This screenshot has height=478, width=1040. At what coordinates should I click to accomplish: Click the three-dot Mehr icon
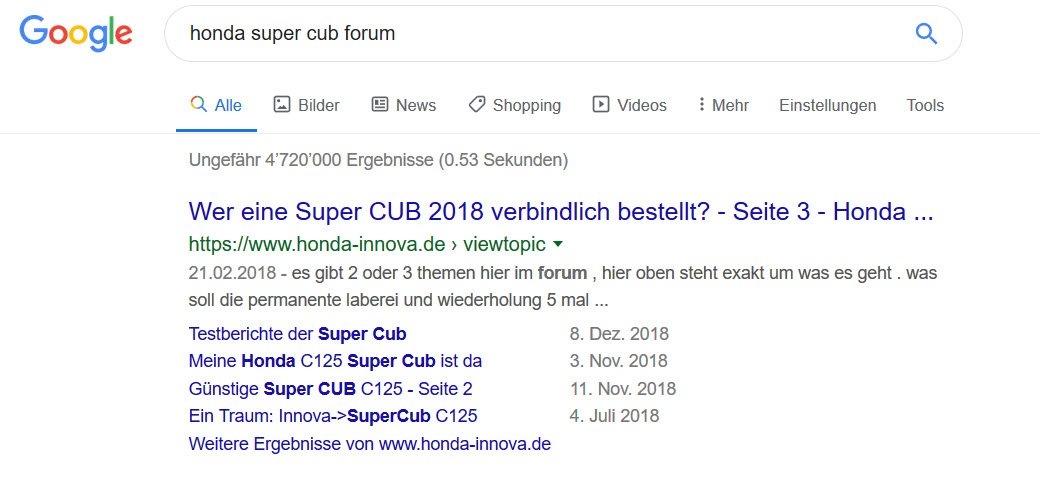(x=702, y=104)
